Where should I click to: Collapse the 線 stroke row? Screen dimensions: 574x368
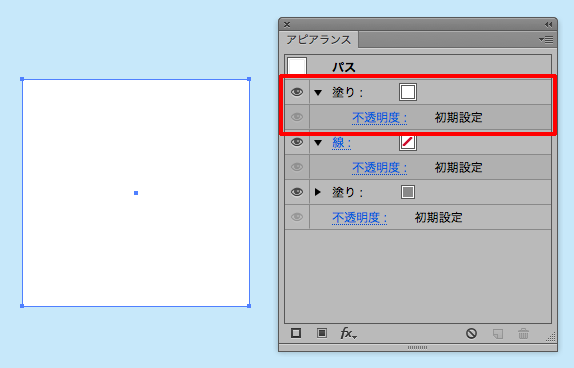[x=318, y=143]
